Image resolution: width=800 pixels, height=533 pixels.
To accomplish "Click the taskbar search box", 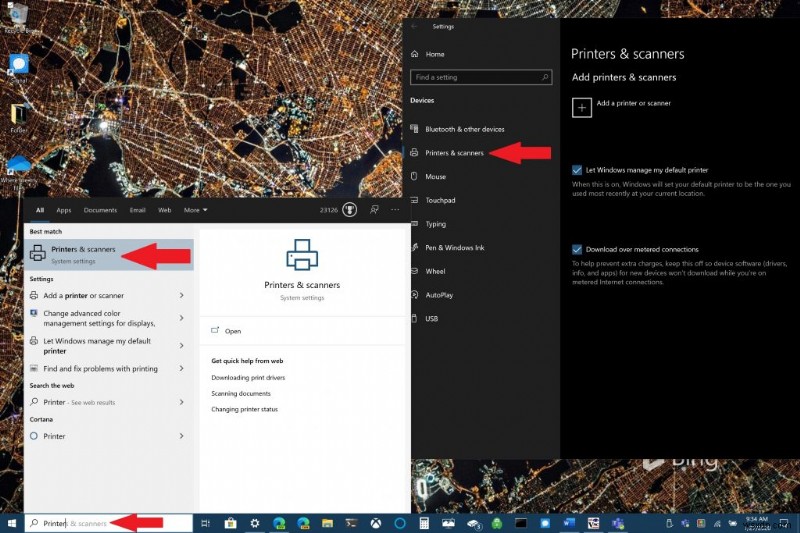I will tap(109, 523).
